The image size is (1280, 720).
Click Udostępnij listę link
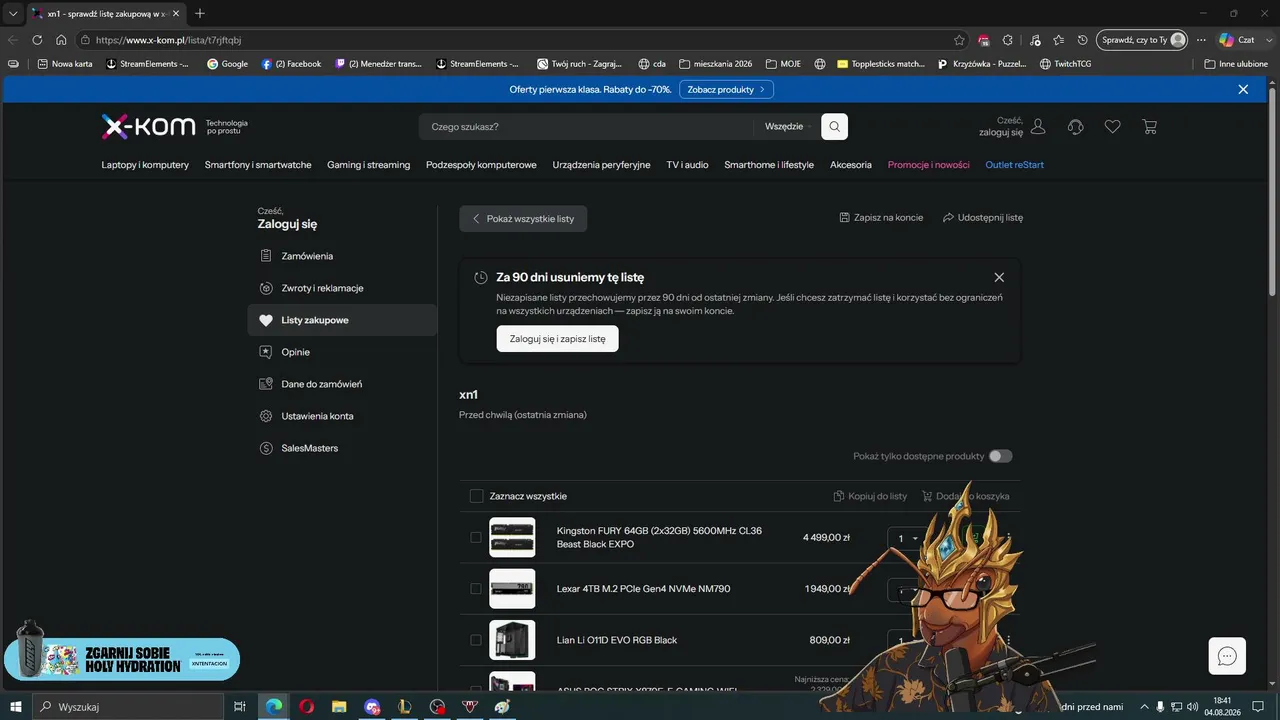[983, 217]
